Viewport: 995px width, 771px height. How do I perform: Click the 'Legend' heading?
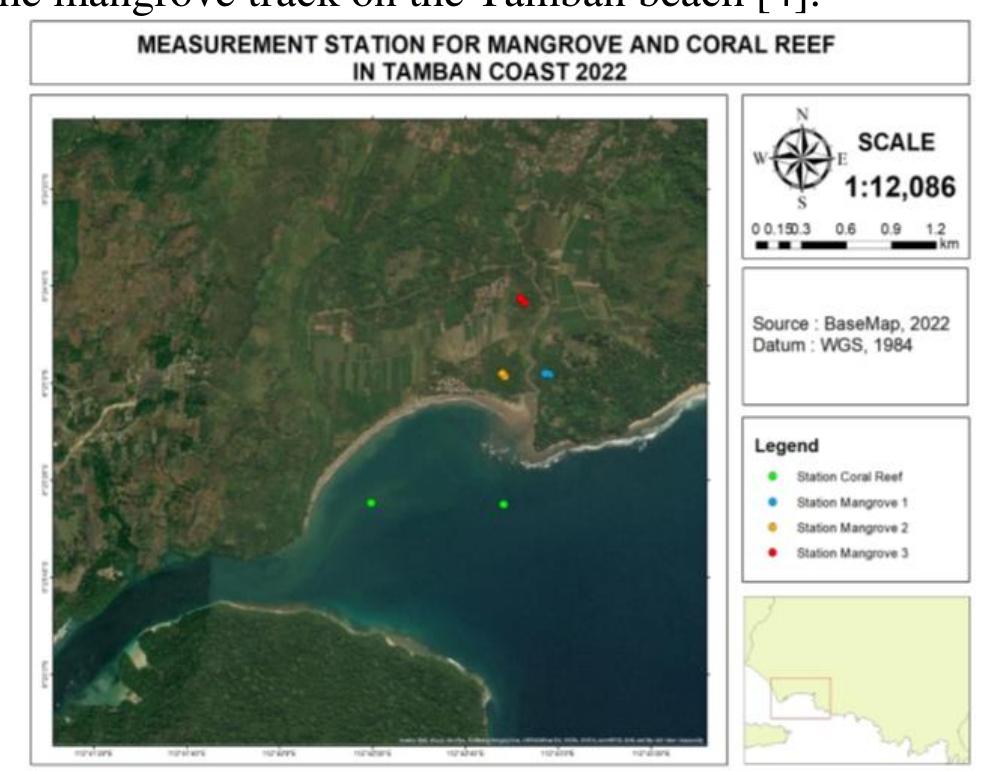(786, 445)
